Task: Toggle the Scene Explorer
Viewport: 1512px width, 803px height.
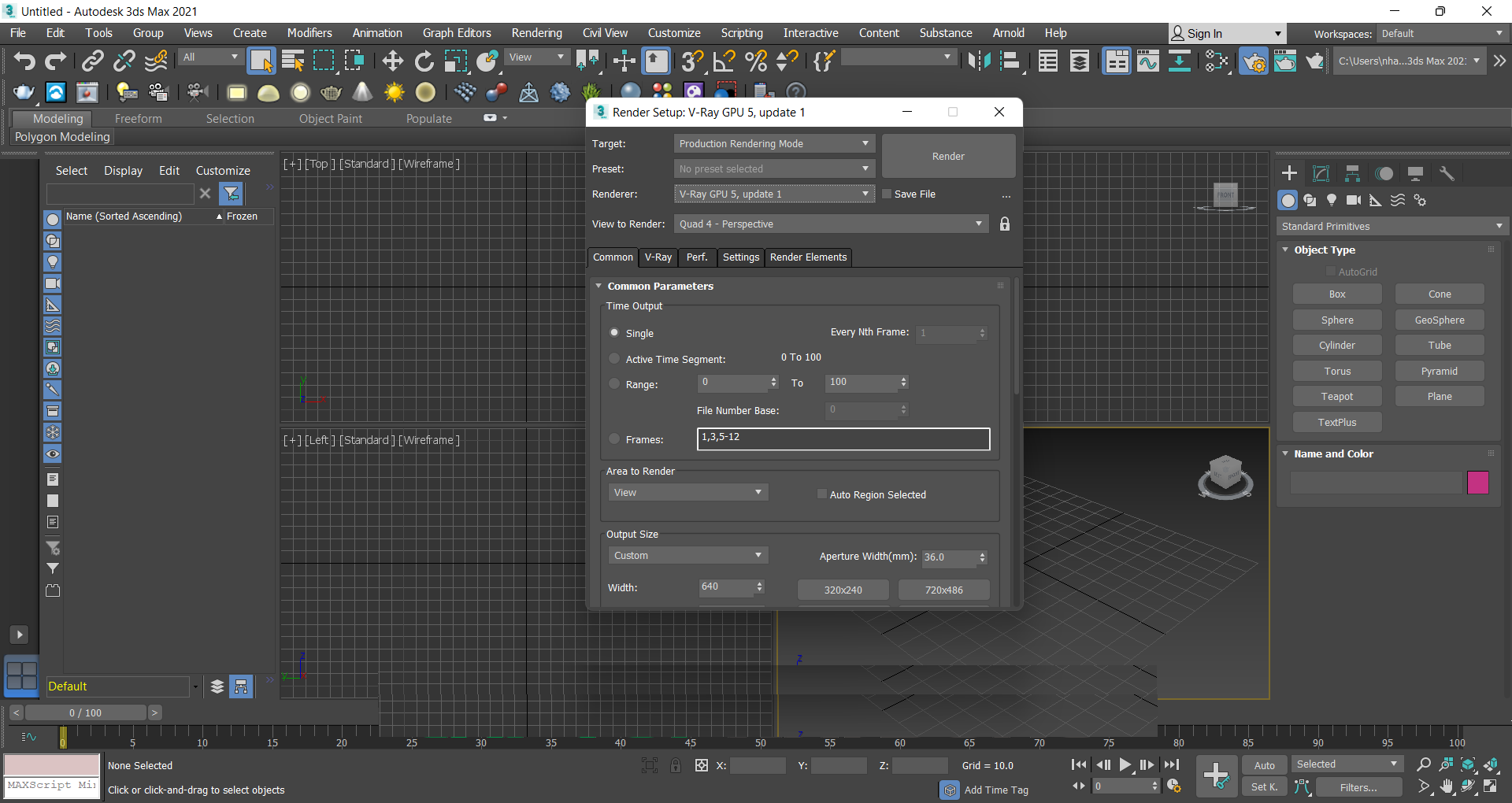Action: [x=1047, y=61]
